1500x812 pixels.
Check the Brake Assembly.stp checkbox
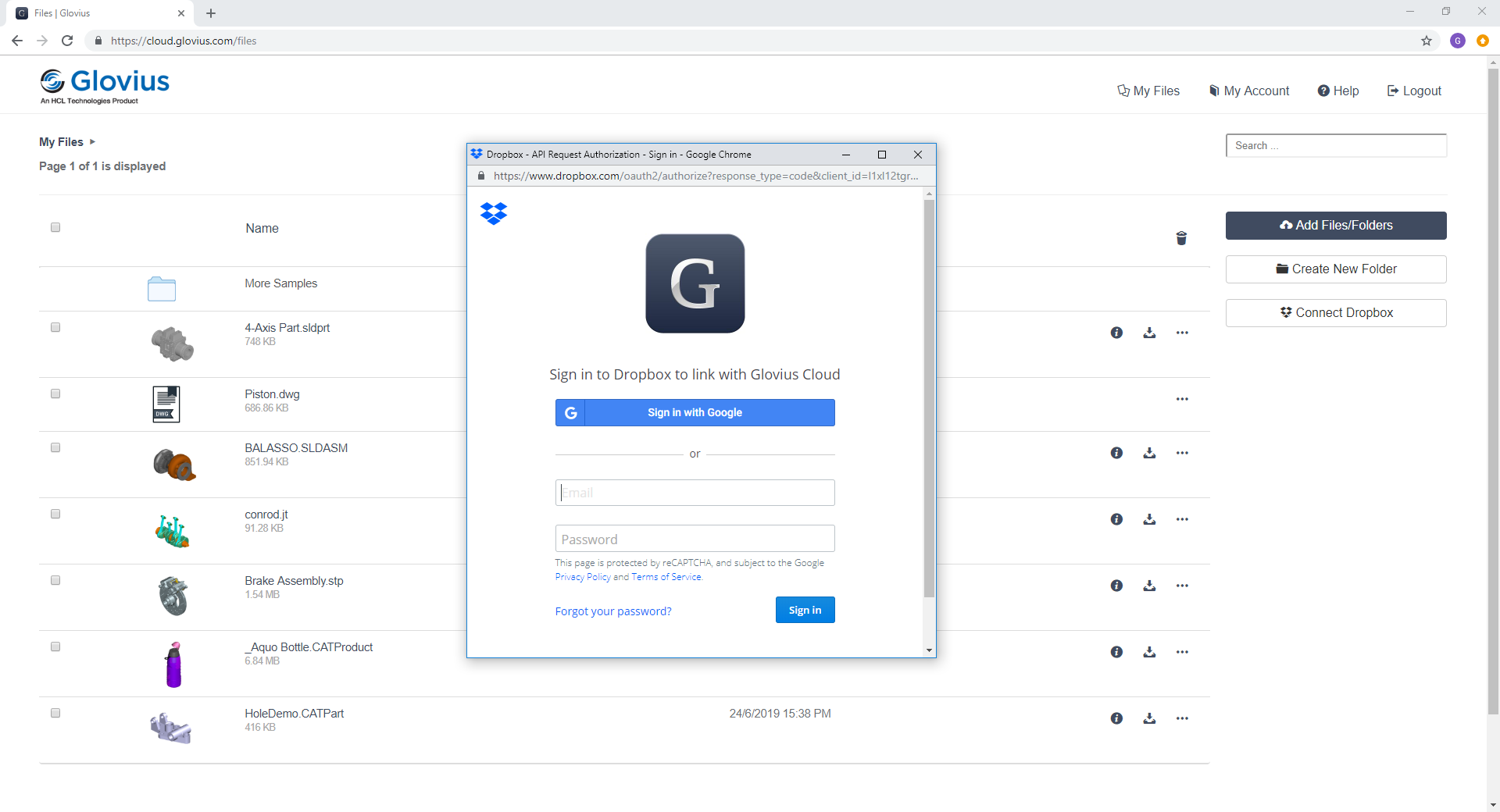pos(55,580)
